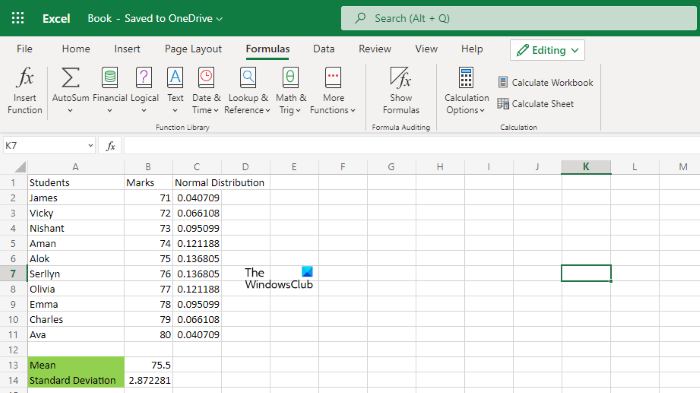The width and height of the screenshot is (700, 393).
Task: Select Ava's marks cell showing 80
Action: (x=148, y=334)
